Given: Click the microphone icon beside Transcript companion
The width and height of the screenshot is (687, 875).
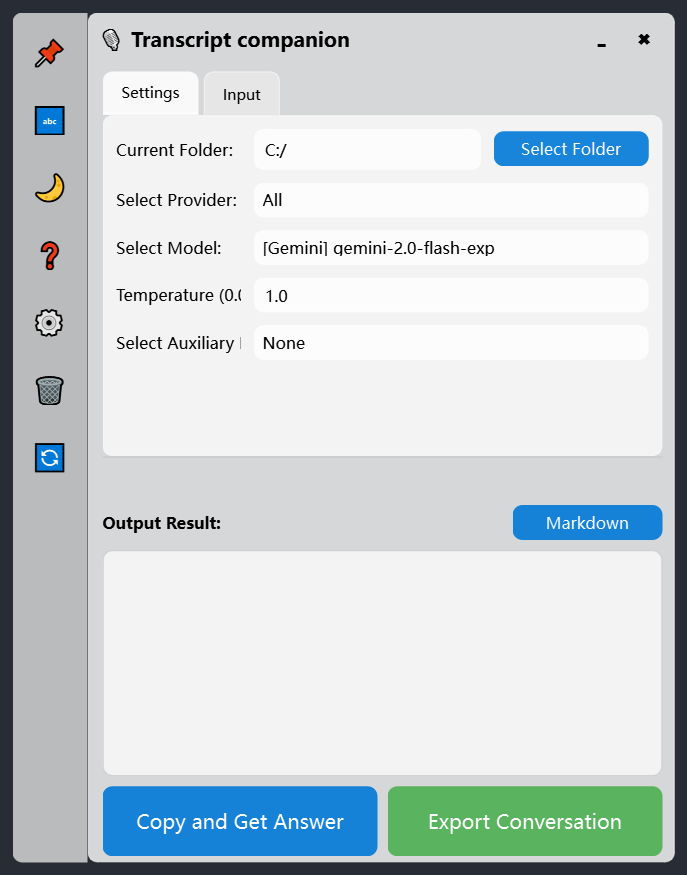Looking at the screenshot, I should click(111, 39).
